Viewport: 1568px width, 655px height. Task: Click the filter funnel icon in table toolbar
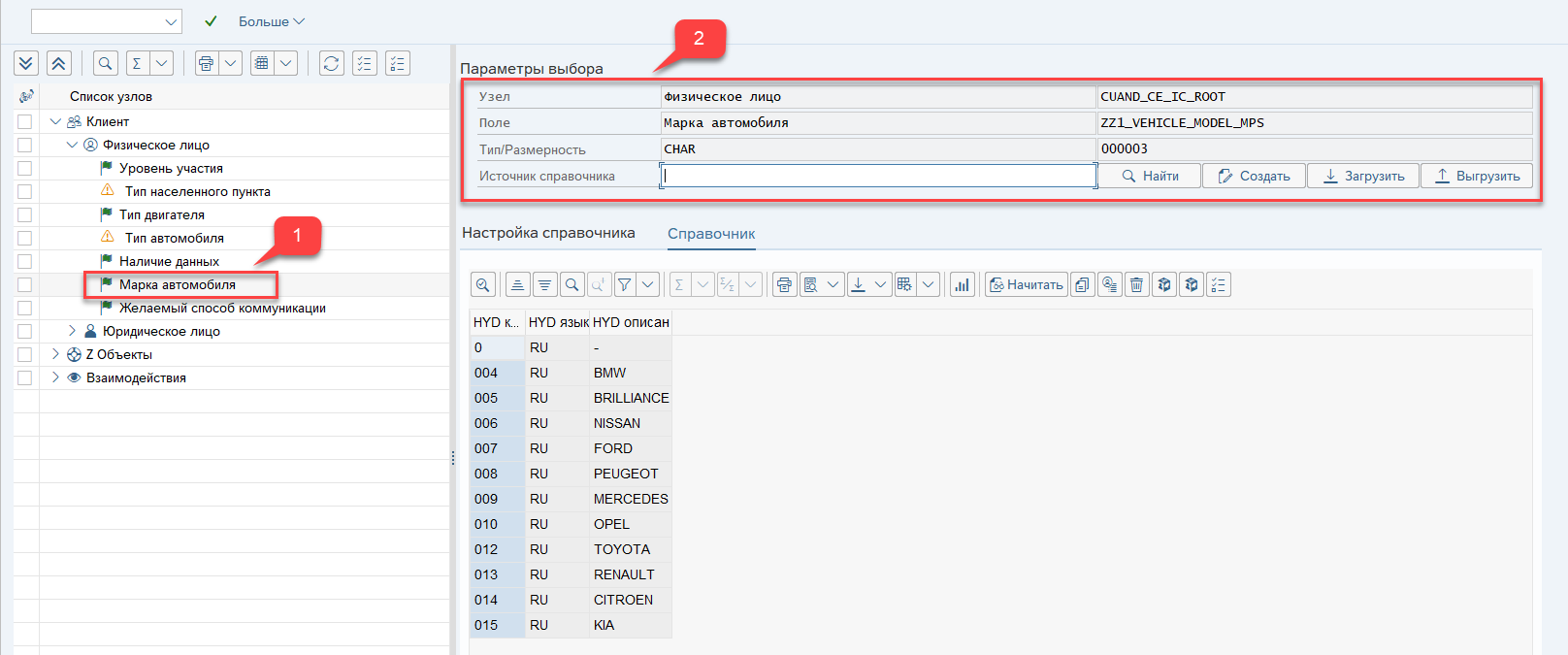(x=625, y=285)
